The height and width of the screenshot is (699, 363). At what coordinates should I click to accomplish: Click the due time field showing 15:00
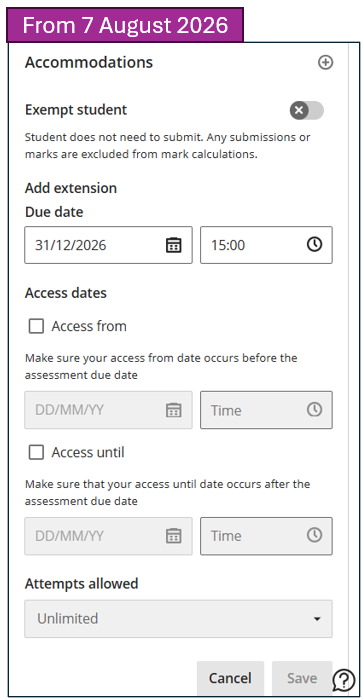click(266, 245)
